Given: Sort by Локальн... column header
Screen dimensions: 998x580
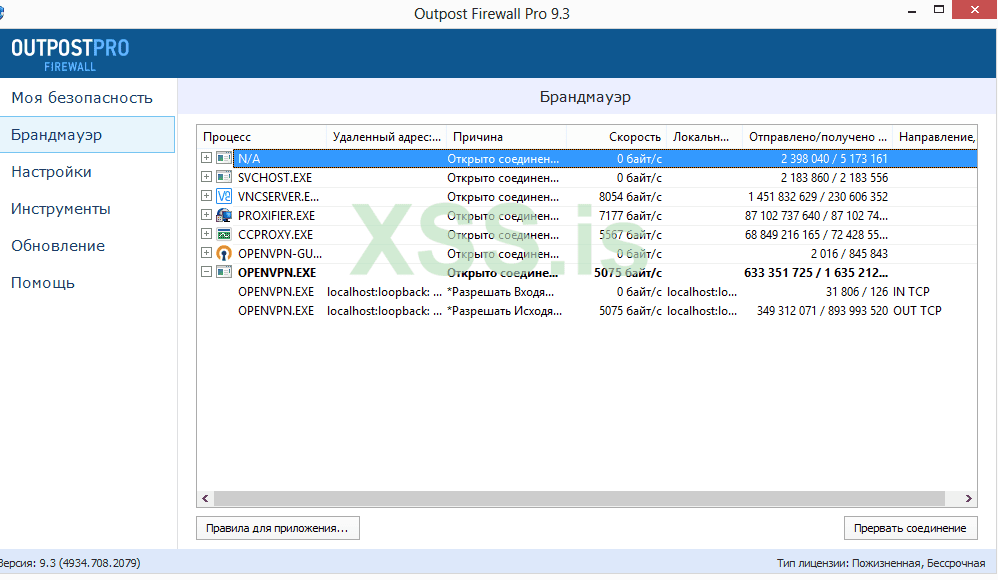Looking at the screenshot, I should [x=705, y=137].
